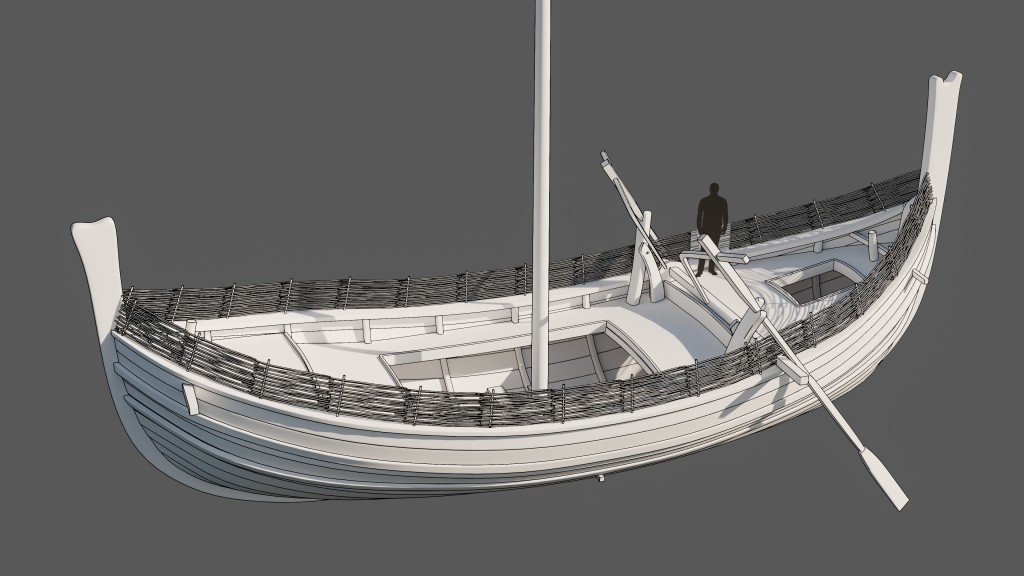Click the small fitting under the keel
This screenshot has height=576, width=1024.
pyautogui.click(x=601, y=482)
